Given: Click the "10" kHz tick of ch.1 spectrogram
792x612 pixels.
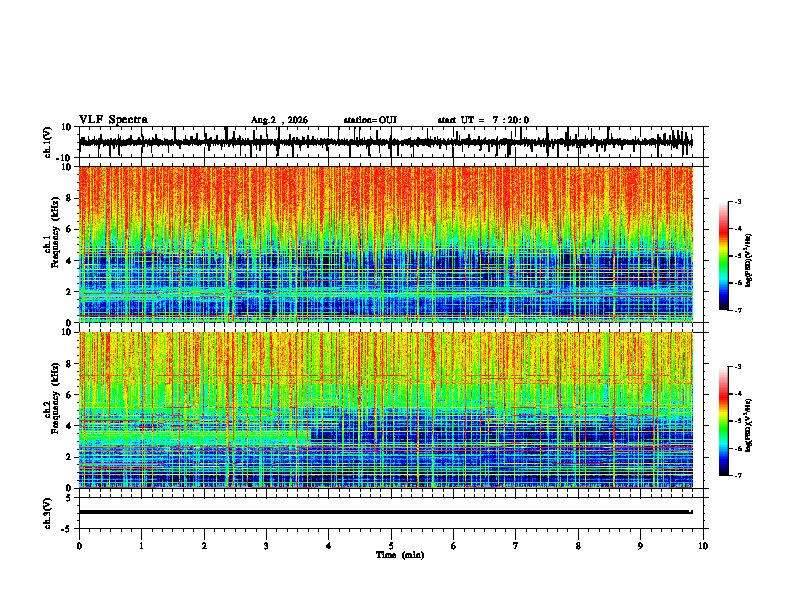Looking at the screenshot, I should [67, 167].
